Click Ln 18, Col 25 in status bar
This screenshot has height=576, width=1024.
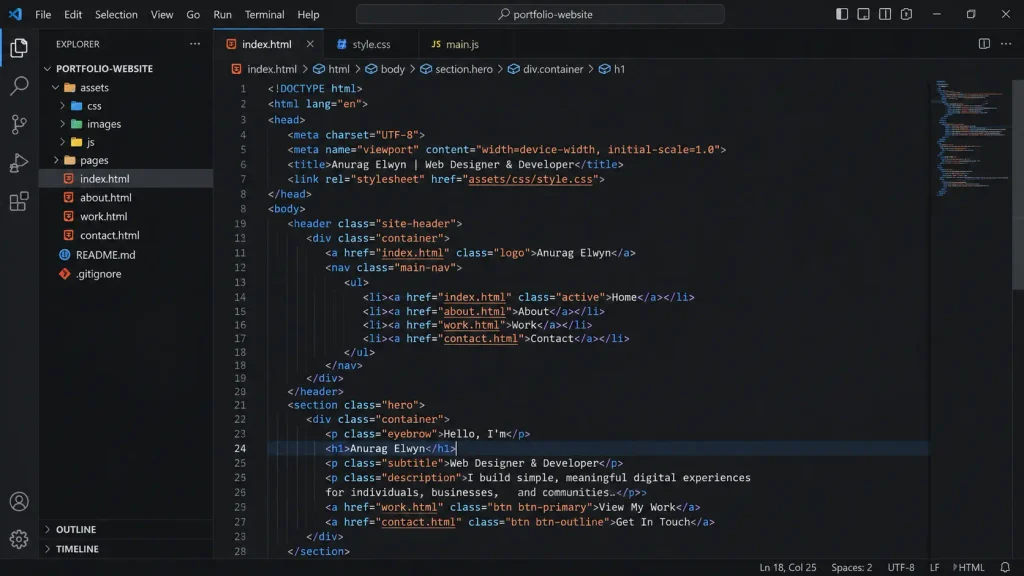tap(788, 567)
